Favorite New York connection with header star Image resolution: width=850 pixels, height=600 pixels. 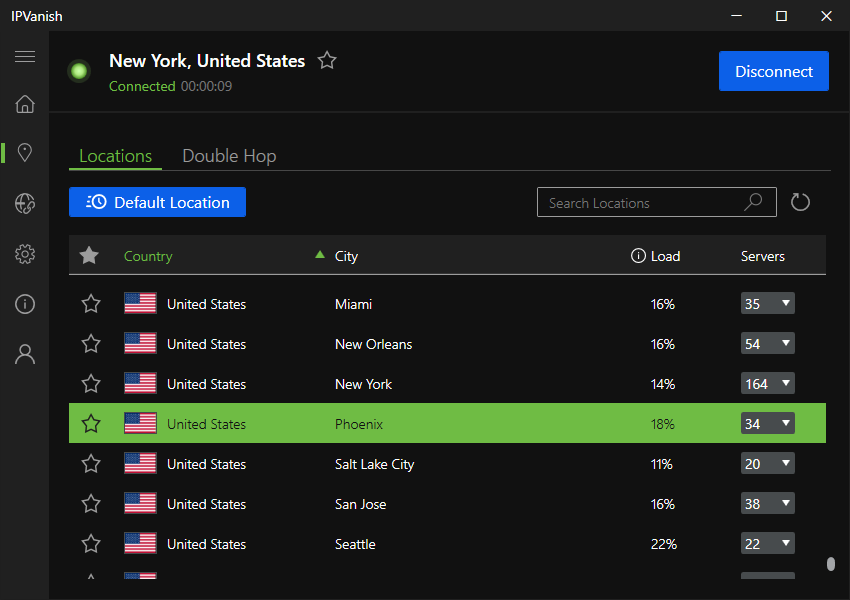tap(327, 60)
